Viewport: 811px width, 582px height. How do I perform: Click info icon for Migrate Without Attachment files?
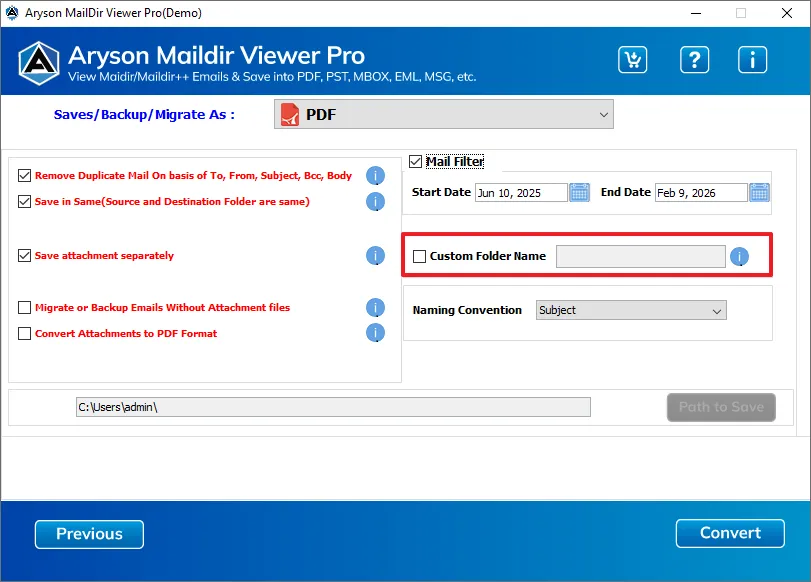[375, 308]
